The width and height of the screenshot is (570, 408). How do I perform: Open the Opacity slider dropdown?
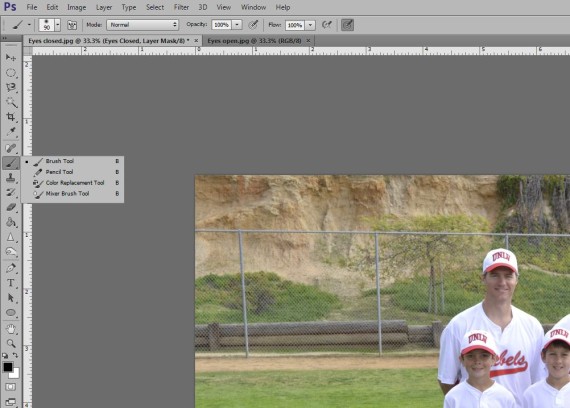click(x=237, y=25)
